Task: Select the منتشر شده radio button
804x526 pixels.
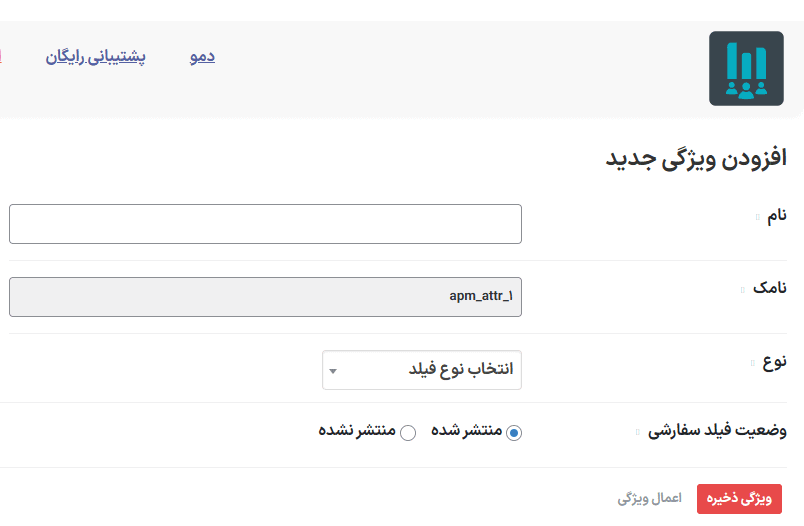Action: pyautogui.click(x=514, y=433)
